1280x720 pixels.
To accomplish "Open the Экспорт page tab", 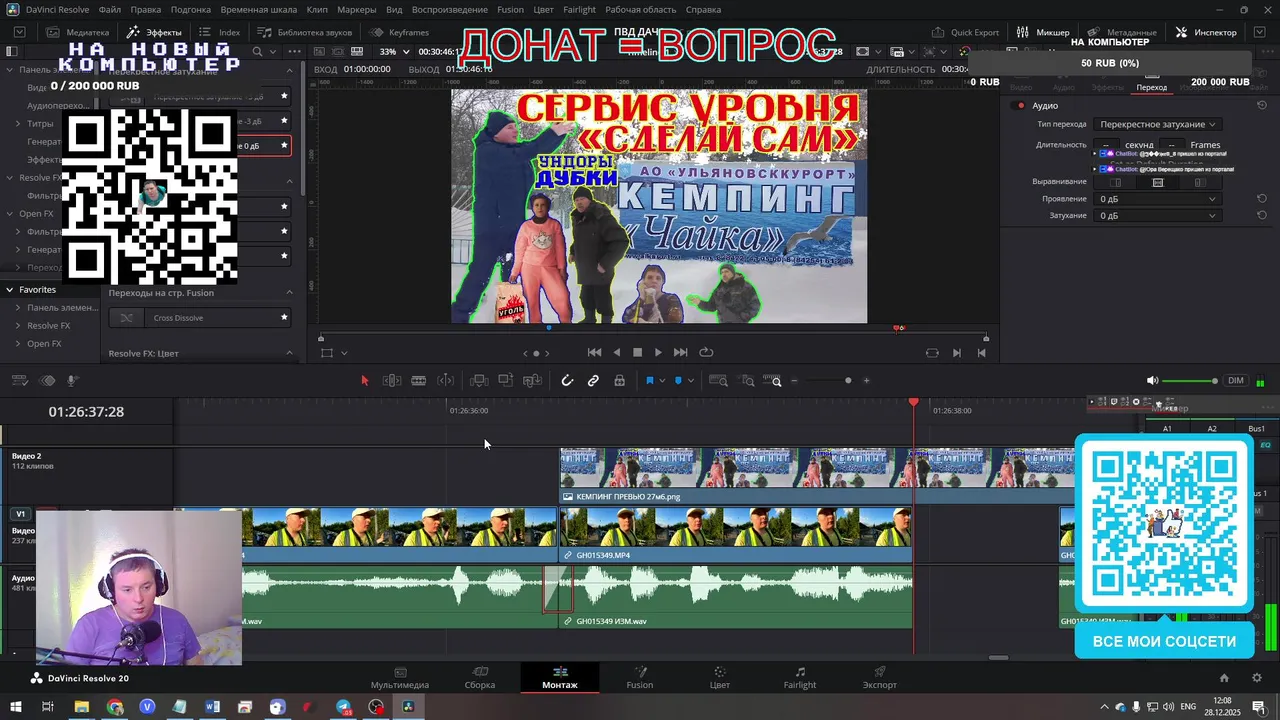I will pyautogui.click(x=880, y=677).
